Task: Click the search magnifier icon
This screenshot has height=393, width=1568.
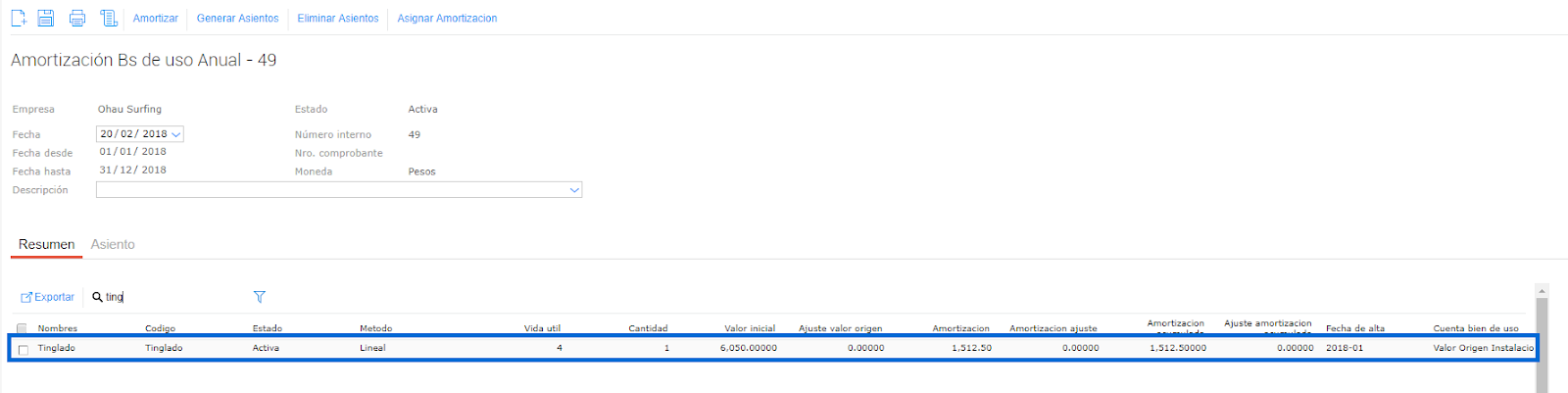Action: (97, 297)
